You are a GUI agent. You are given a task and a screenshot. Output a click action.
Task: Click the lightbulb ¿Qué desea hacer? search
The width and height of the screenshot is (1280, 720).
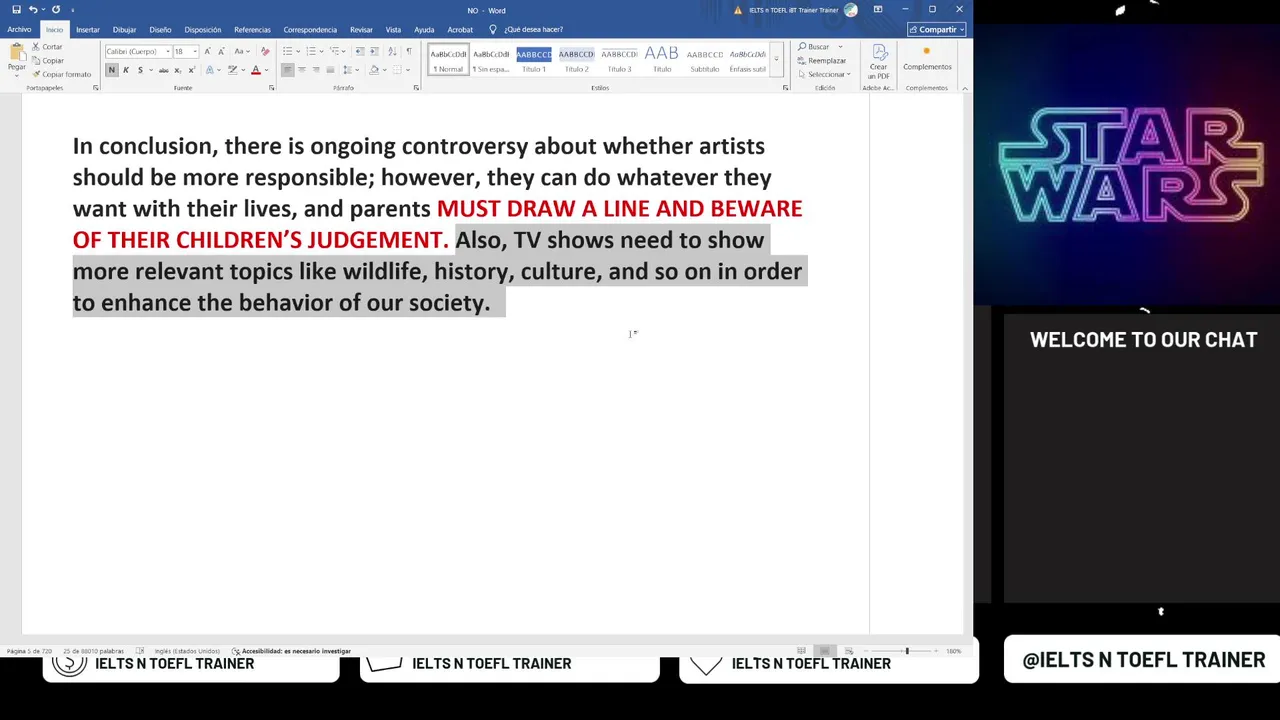[527, 30]
